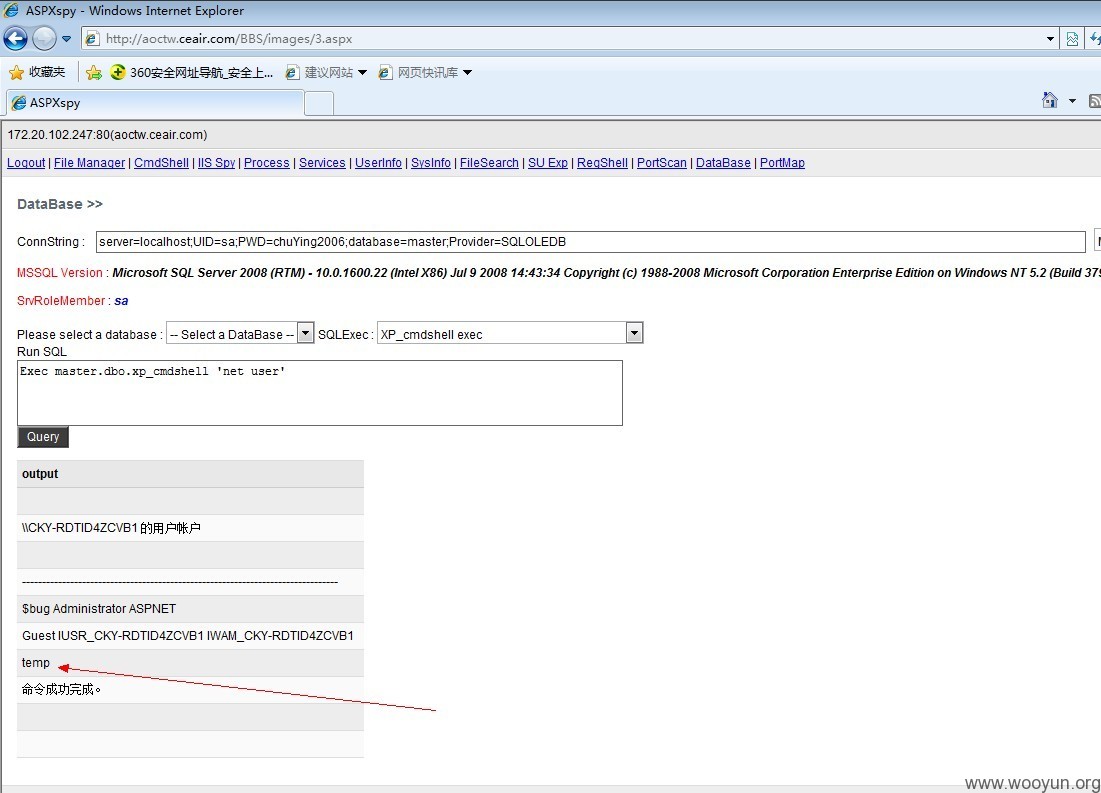Click the Run SQL text area
Image resolution: width=1101 pixels, height=793 pixels.
click(319, 393)
